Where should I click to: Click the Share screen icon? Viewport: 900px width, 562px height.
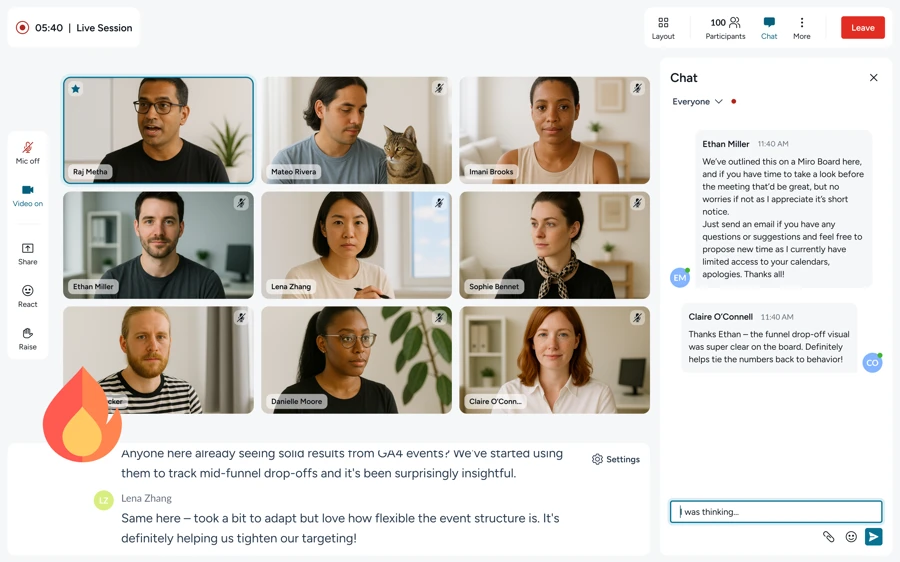coord(28,253)
